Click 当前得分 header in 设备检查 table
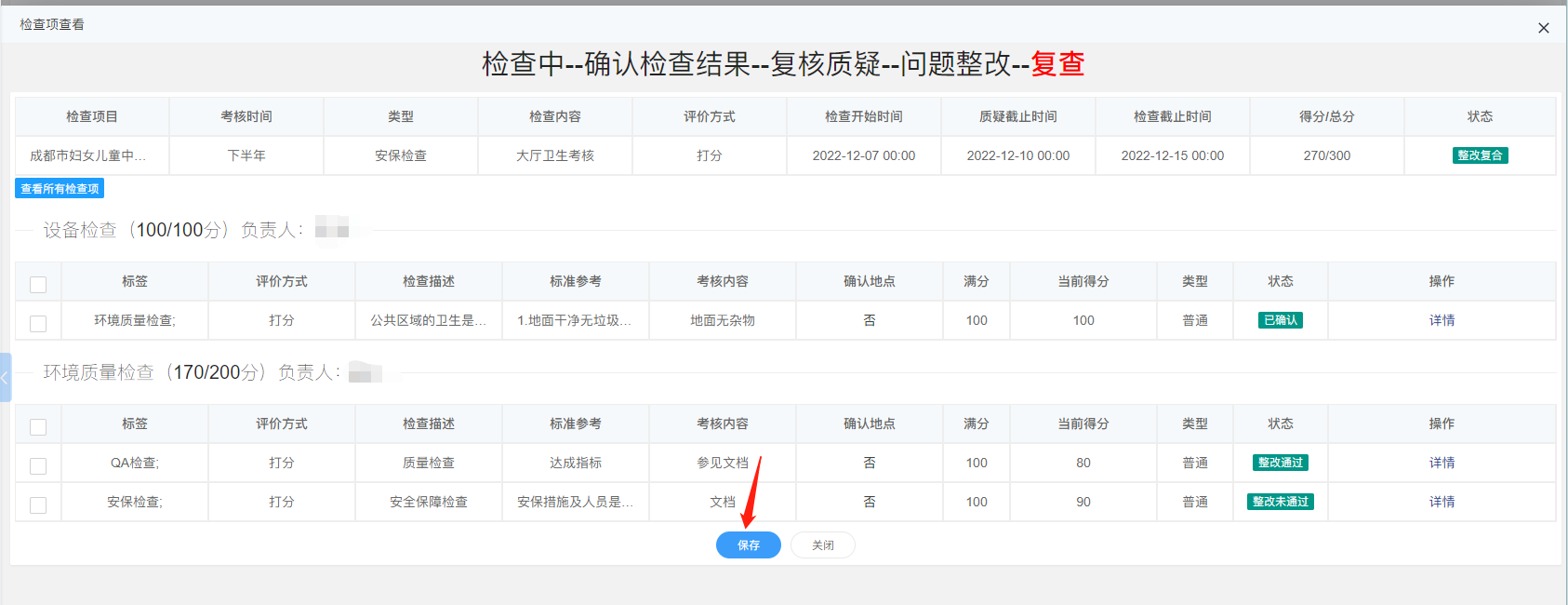 pyautogui.click(x=1083, y=281)
